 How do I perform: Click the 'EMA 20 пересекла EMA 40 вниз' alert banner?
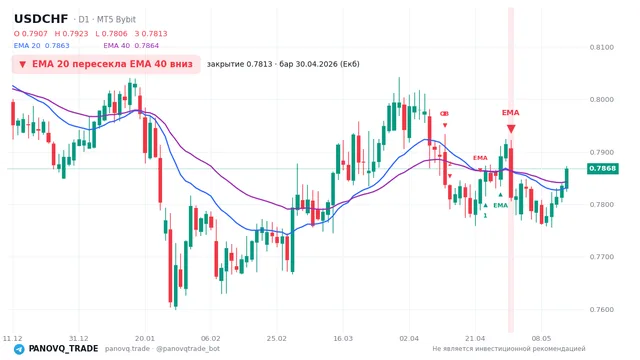tap(106, 64)
